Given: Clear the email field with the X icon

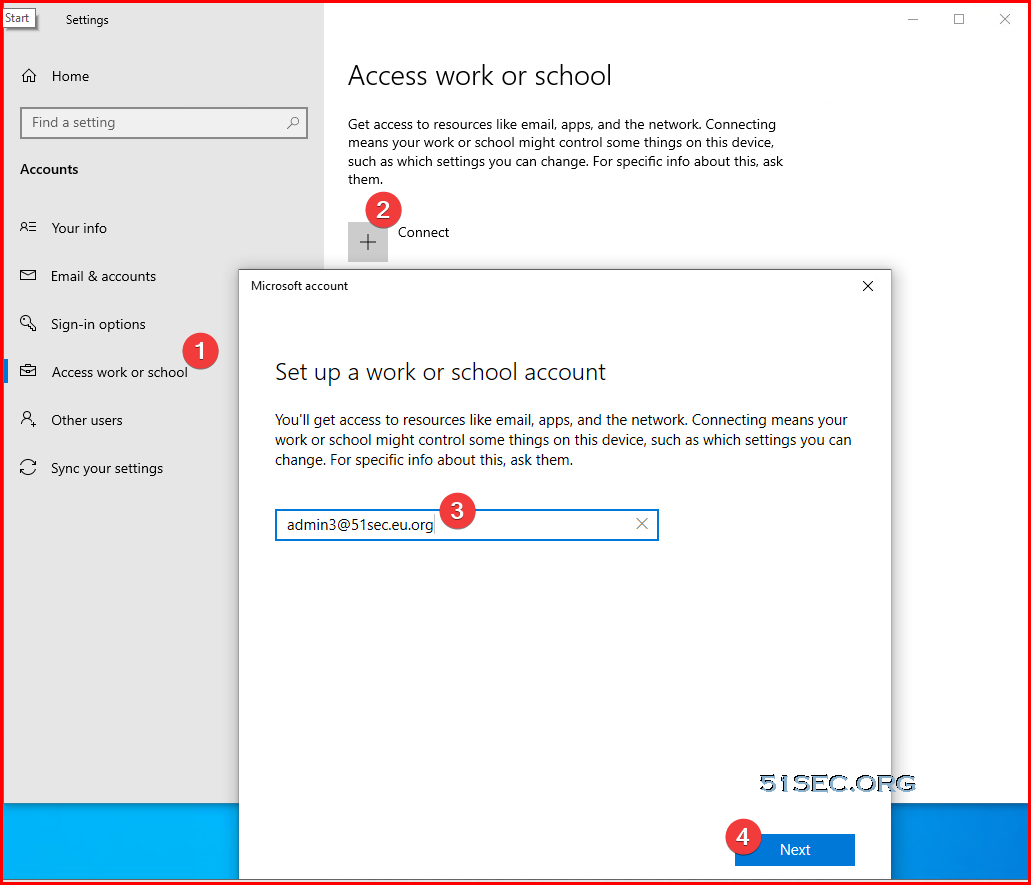Looking at the screenshot, I should [x=642, y=523].
